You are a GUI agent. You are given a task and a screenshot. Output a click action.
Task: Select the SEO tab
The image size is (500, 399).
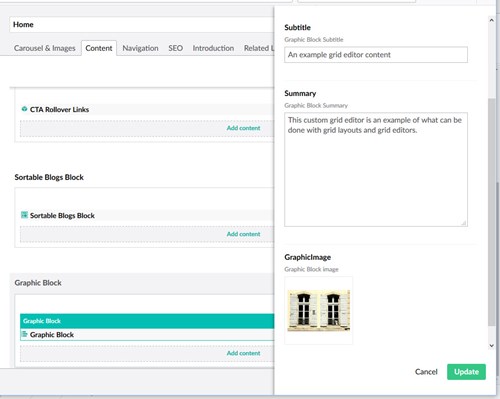[175, 48]
